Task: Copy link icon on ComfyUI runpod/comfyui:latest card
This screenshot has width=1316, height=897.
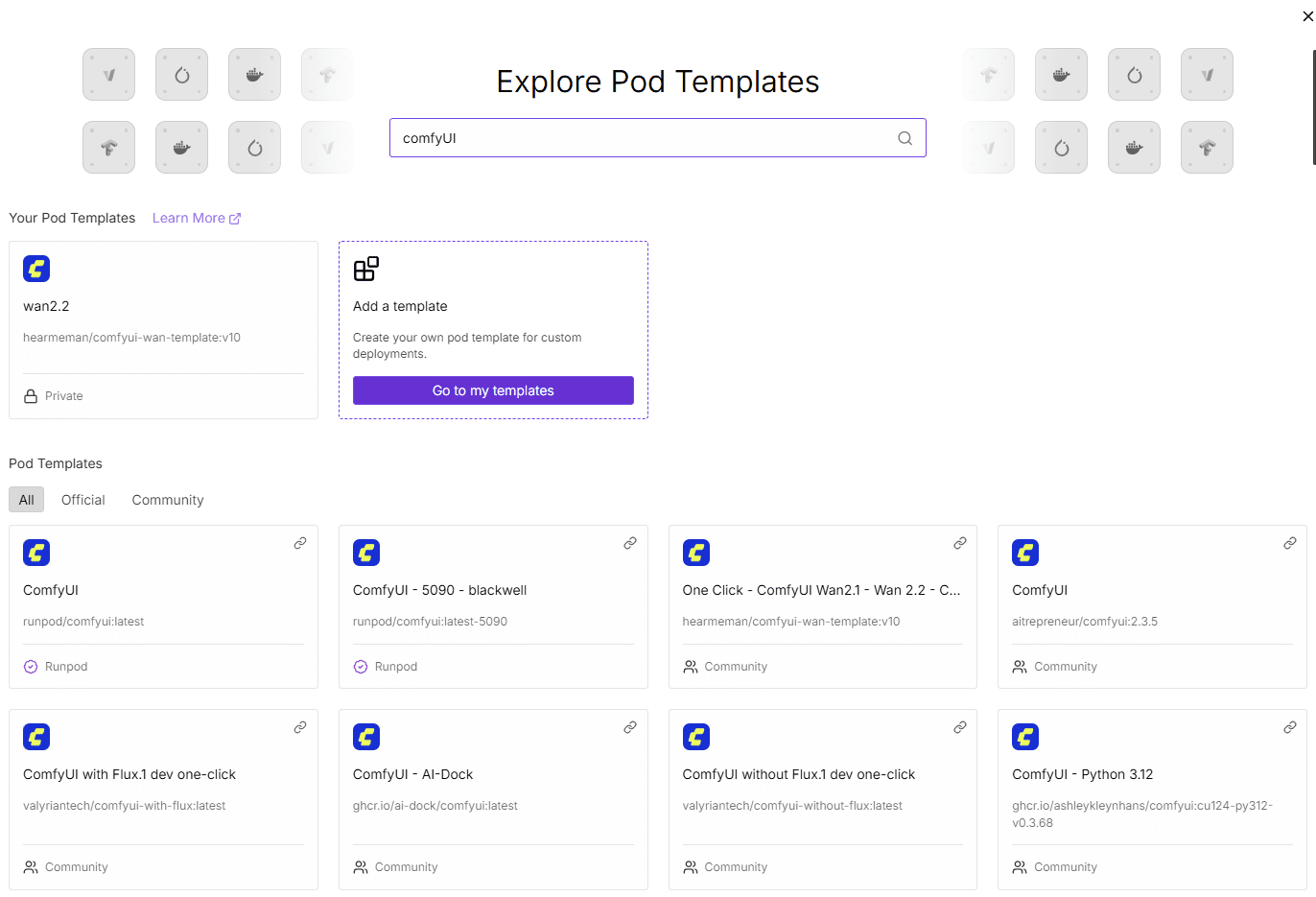Action: click(300, 543)
